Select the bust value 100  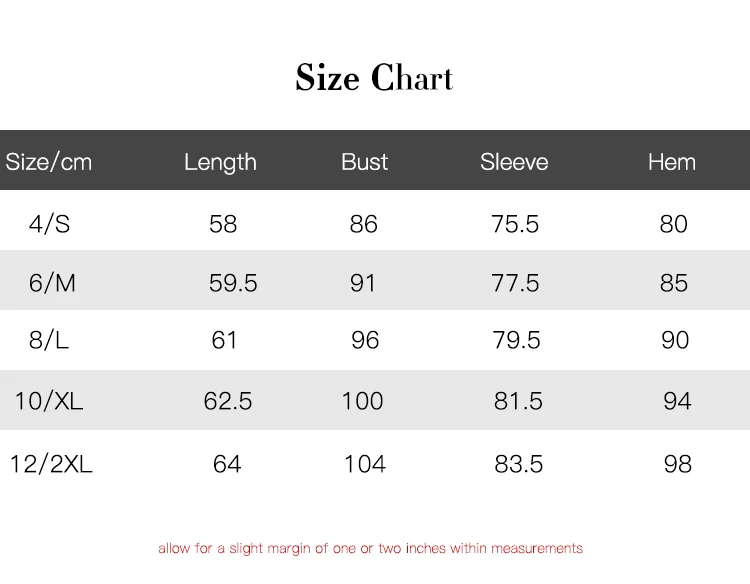click(x=362, y=401)
